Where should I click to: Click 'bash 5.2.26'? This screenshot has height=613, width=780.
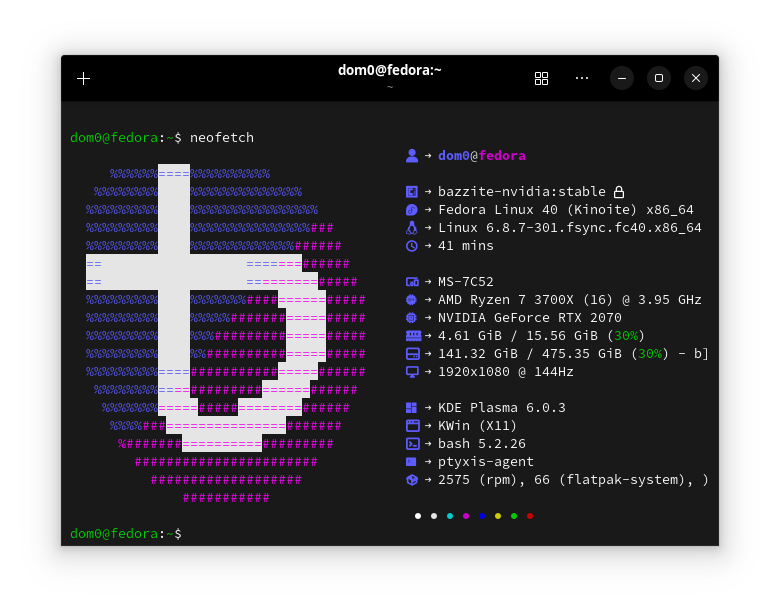pyautogui.click(x=482, y=444)
